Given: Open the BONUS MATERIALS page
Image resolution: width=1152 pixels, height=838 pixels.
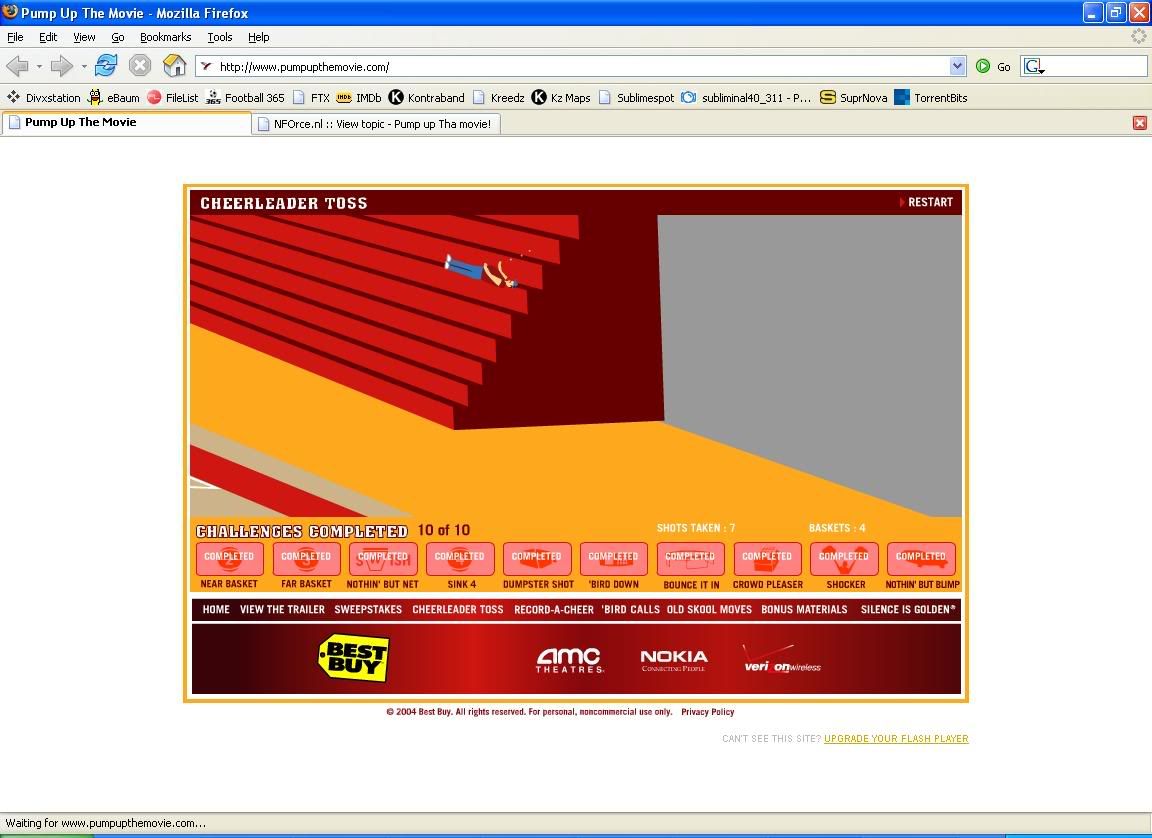Looking at the screenshot, I should click(x=804, y=609).
